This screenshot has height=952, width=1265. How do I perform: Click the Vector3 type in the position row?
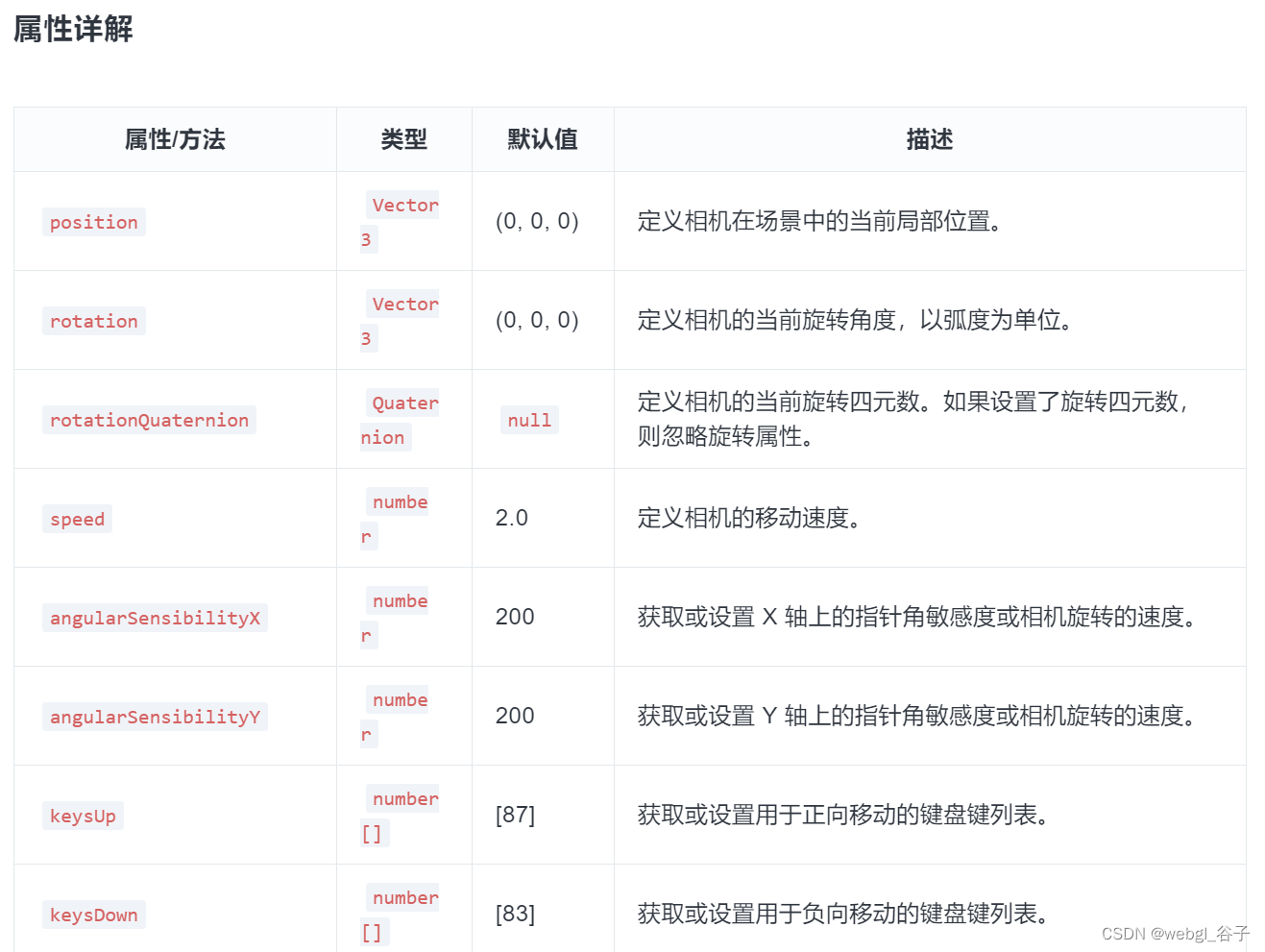click(x=400, y=222)
